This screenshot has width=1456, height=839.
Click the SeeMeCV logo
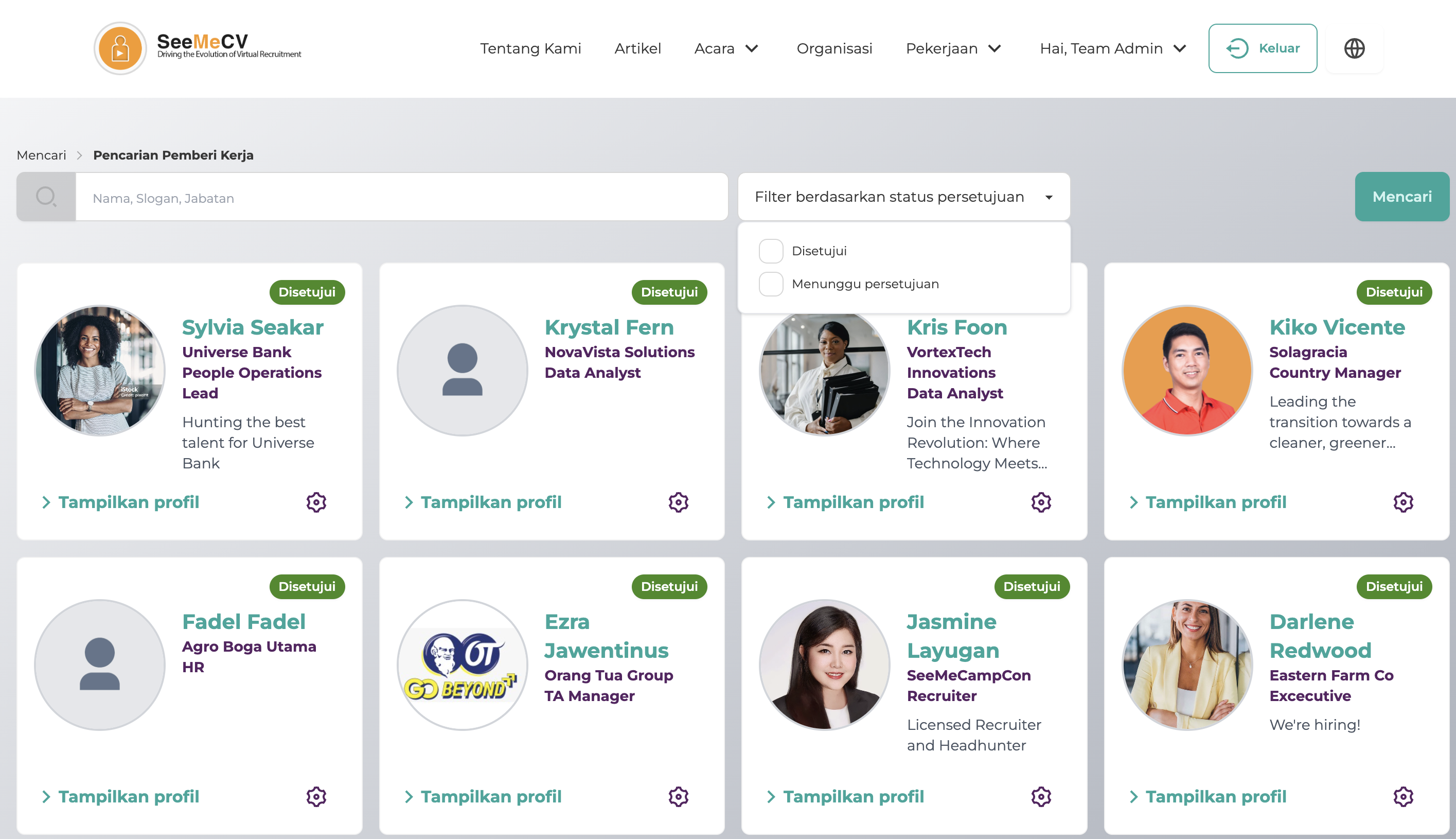click(x=198, y=48)
